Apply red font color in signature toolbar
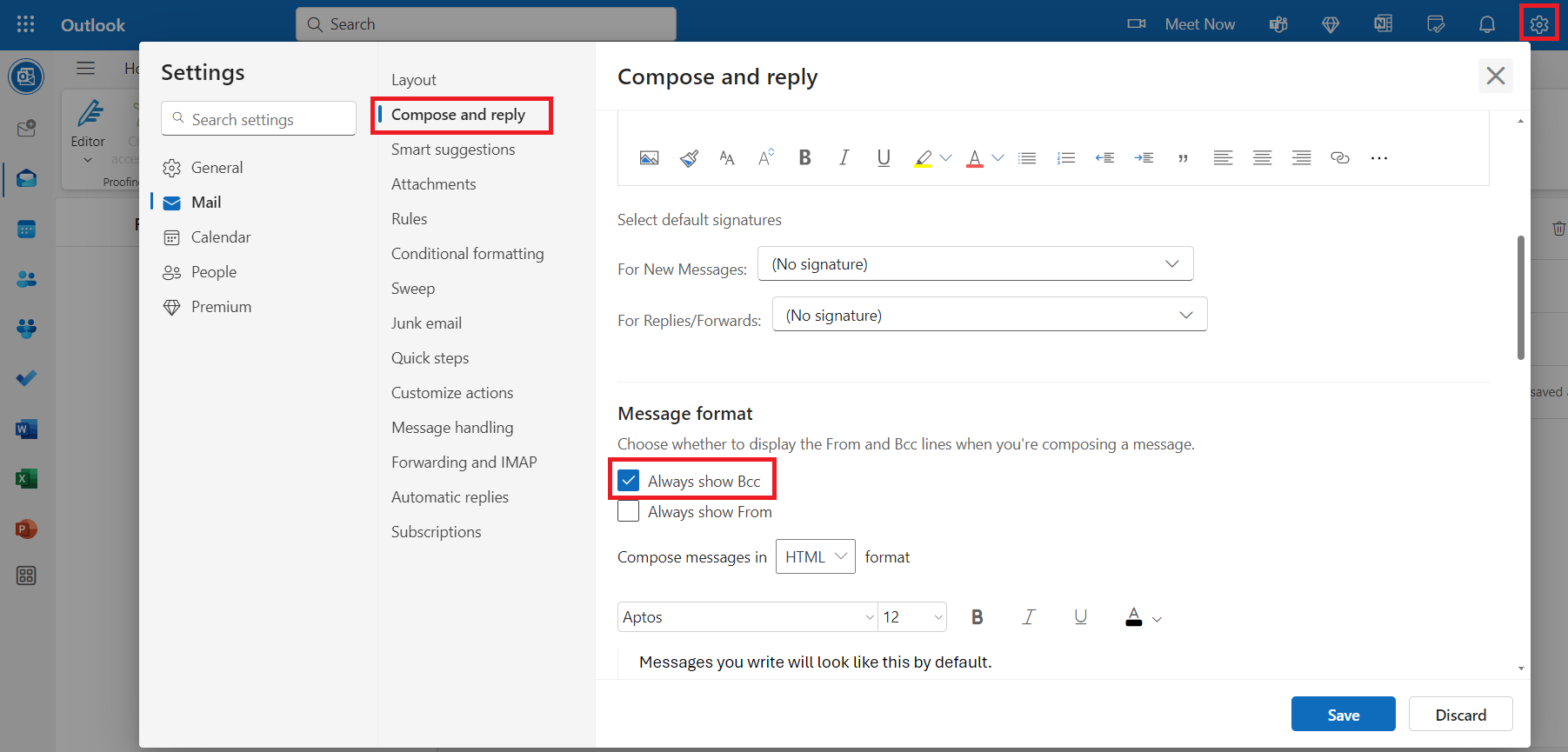Viewport: 1568px width, 752px height. tap(975, 158)
